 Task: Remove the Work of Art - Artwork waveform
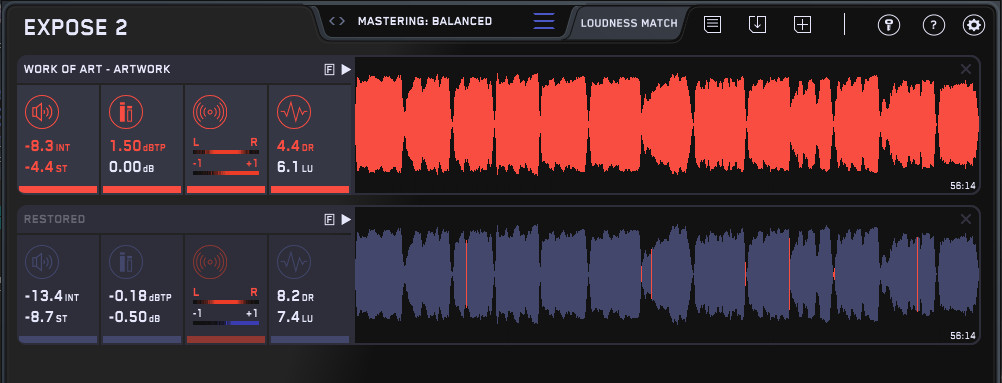[966, 69]
